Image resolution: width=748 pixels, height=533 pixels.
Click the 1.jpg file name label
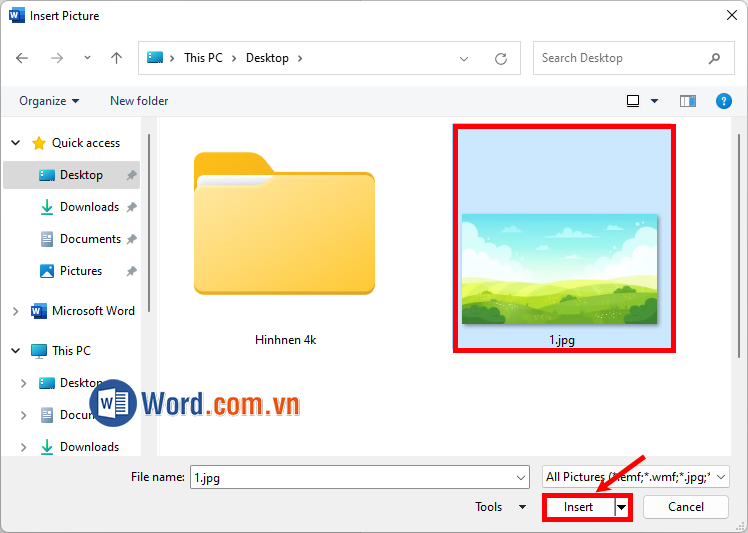click(x=562, y=340)
